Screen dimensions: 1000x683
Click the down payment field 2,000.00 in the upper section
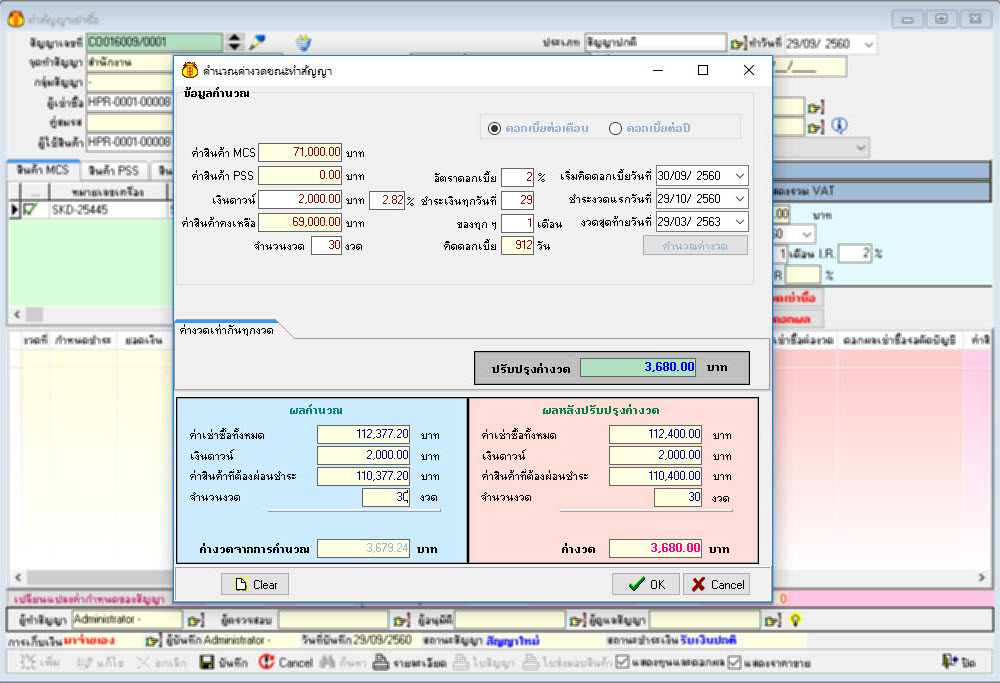300,199
